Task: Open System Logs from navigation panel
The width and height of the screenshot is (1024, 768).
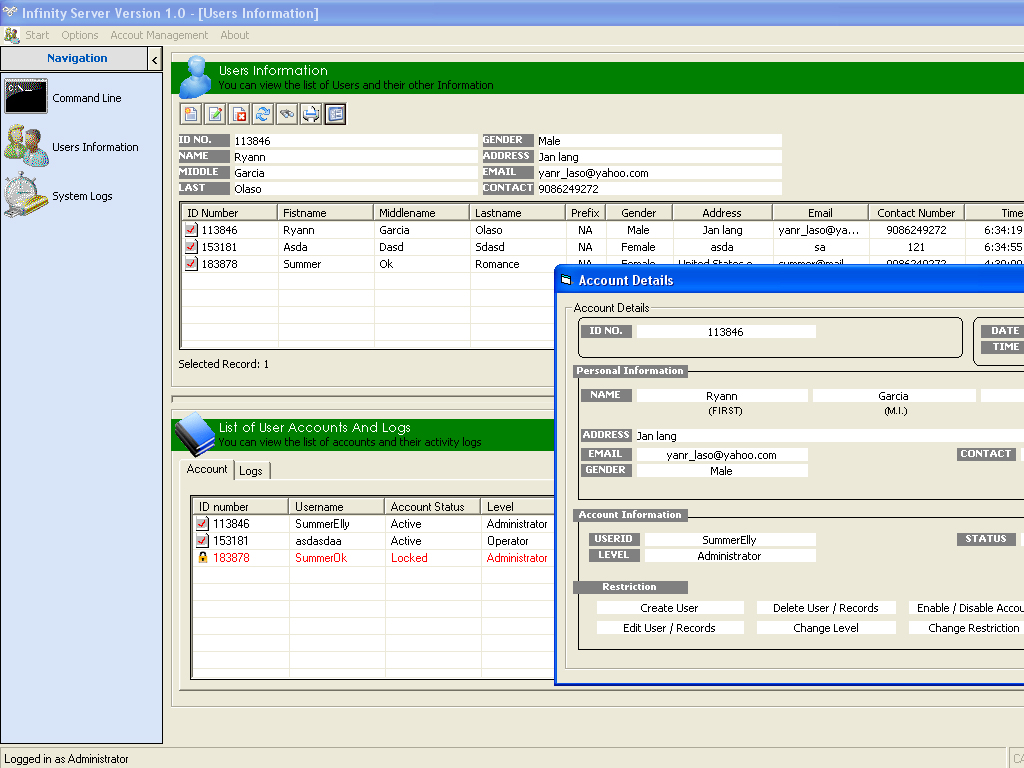Action: [82, 196]
